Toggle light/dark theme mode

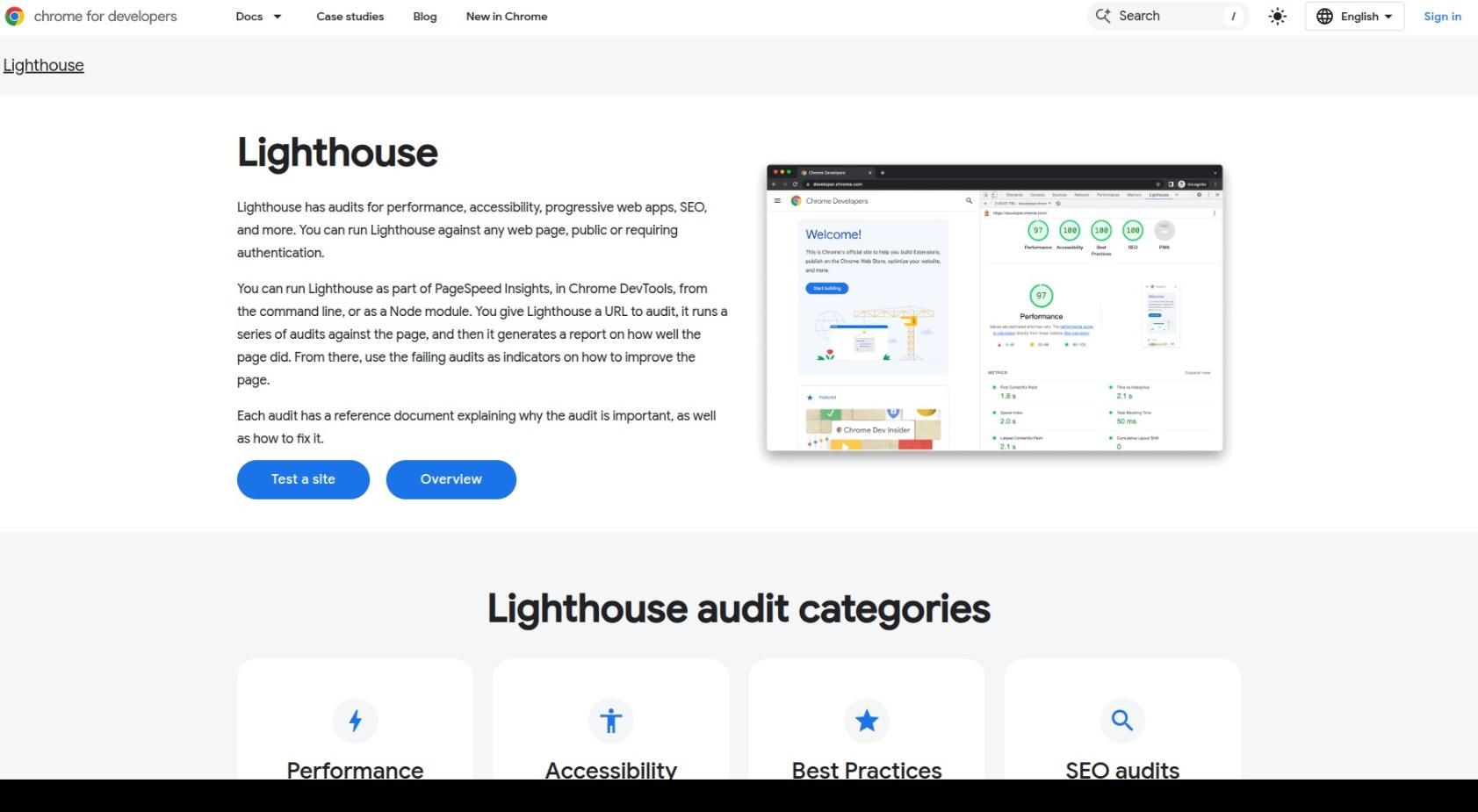click(x=1277, y=16)
